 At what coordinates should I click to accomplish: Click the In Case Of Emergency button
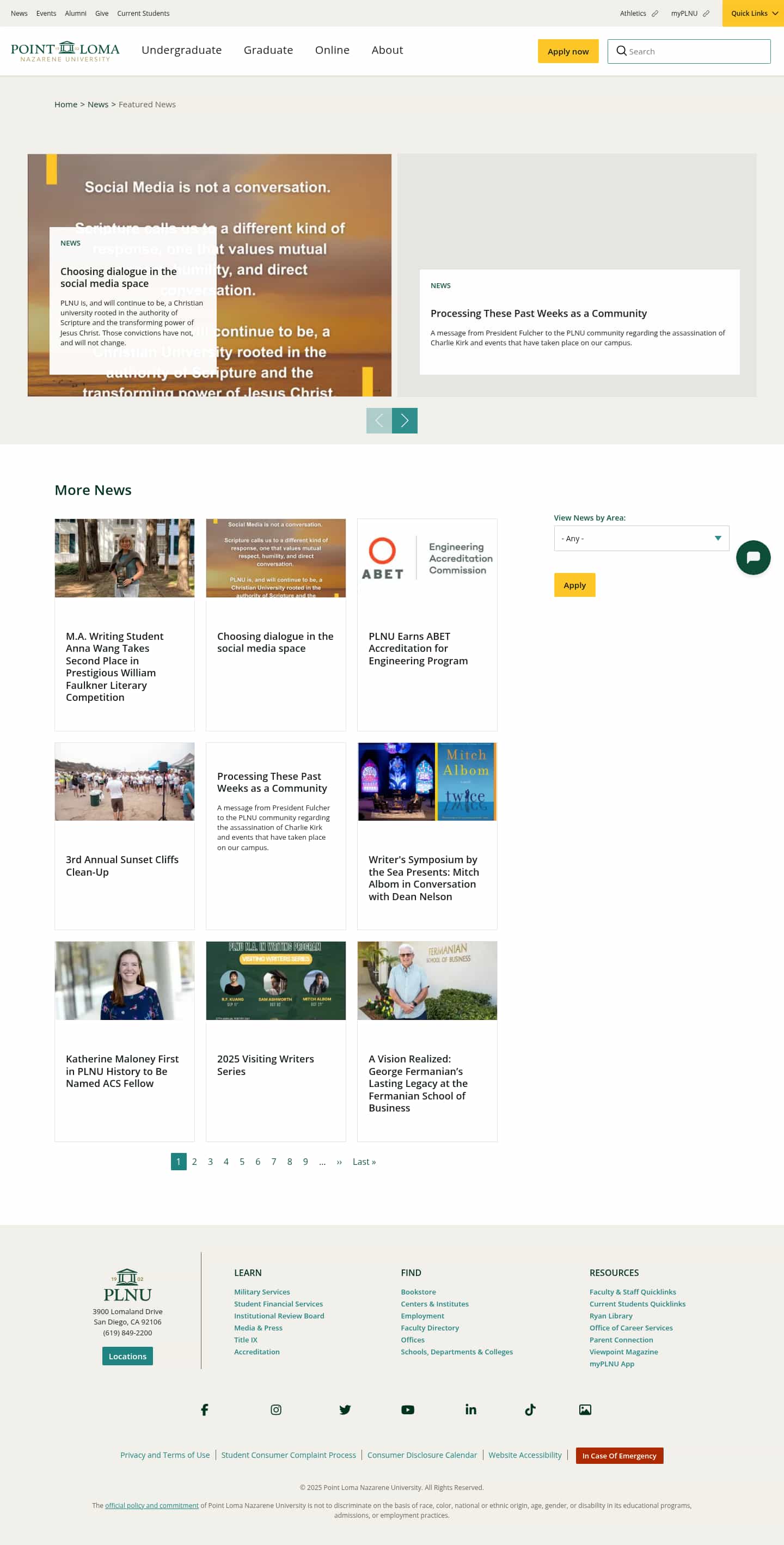click(x=619, y=1456)
